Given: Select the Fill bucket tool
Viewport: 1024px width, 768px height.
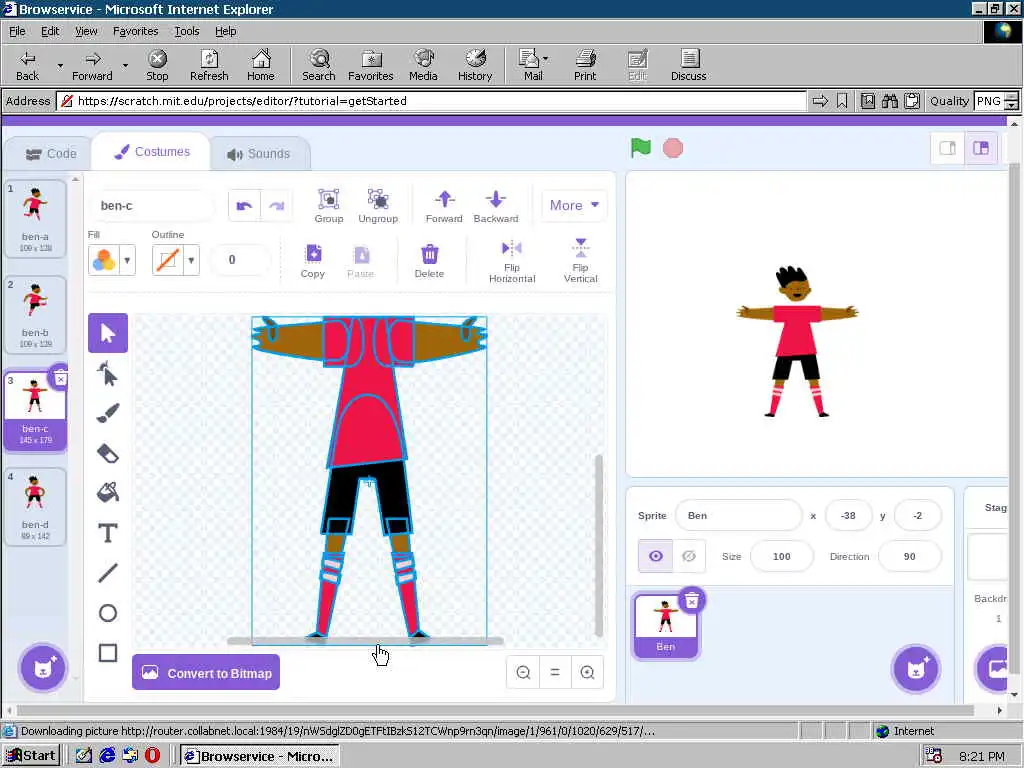Looking at the screenshot, I should [x=108, y=492].
